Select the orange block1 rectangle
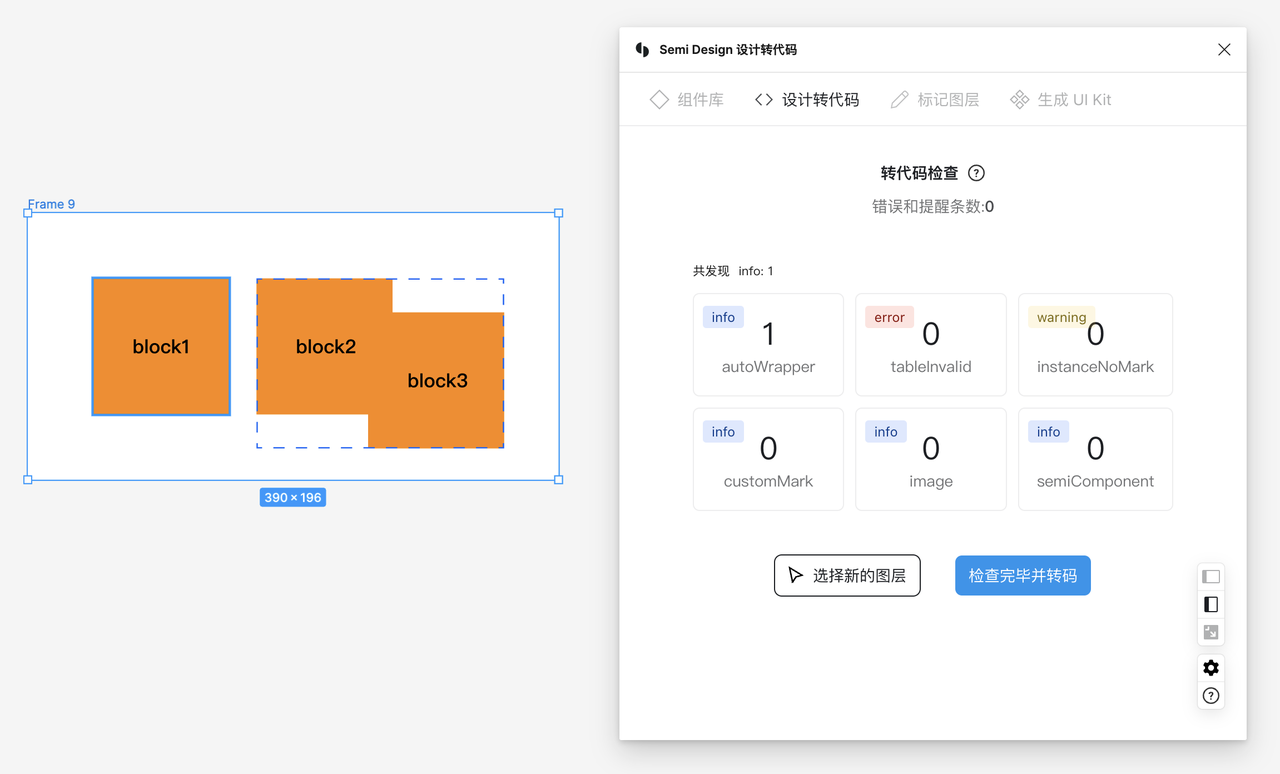1280x774 pixels. (x=161, y=346)
